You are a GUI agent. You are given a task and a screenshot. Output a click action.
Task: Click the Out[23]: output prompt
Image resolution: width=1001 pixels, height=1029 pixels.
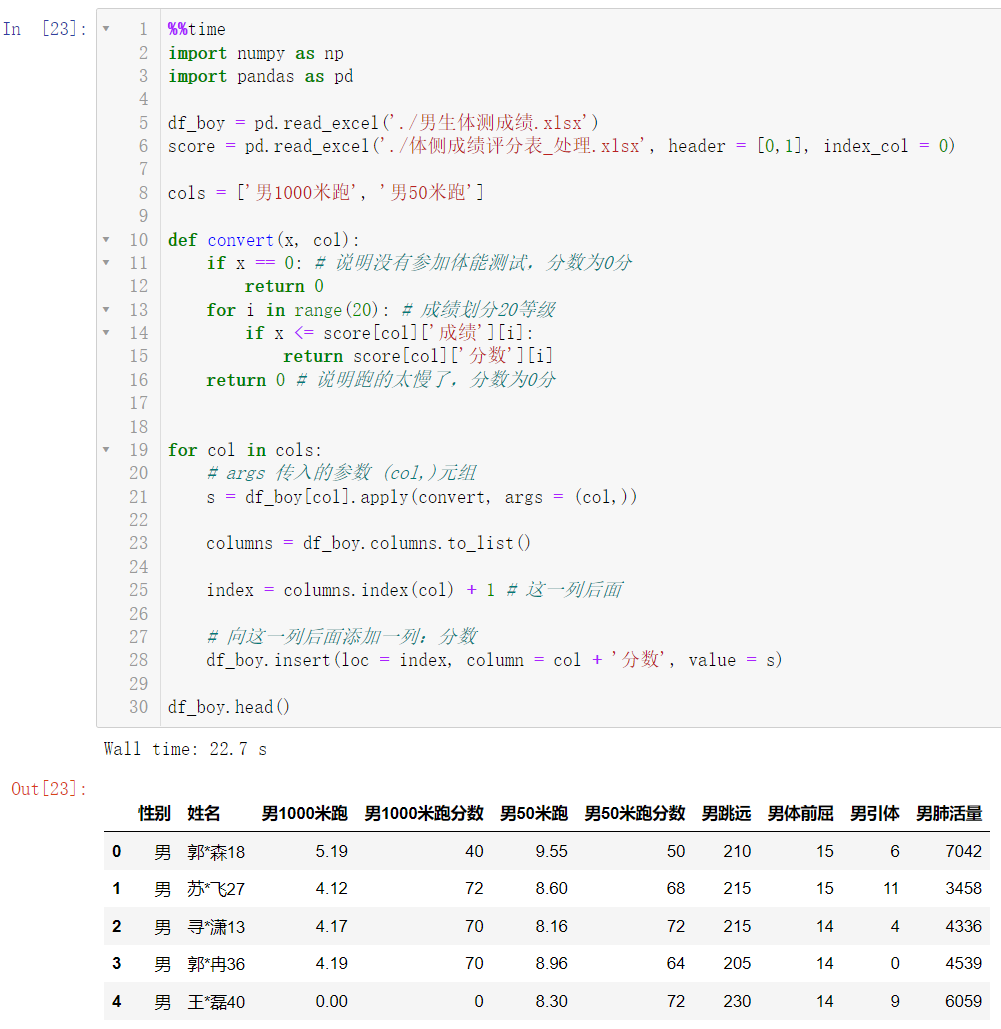[49, 789]
